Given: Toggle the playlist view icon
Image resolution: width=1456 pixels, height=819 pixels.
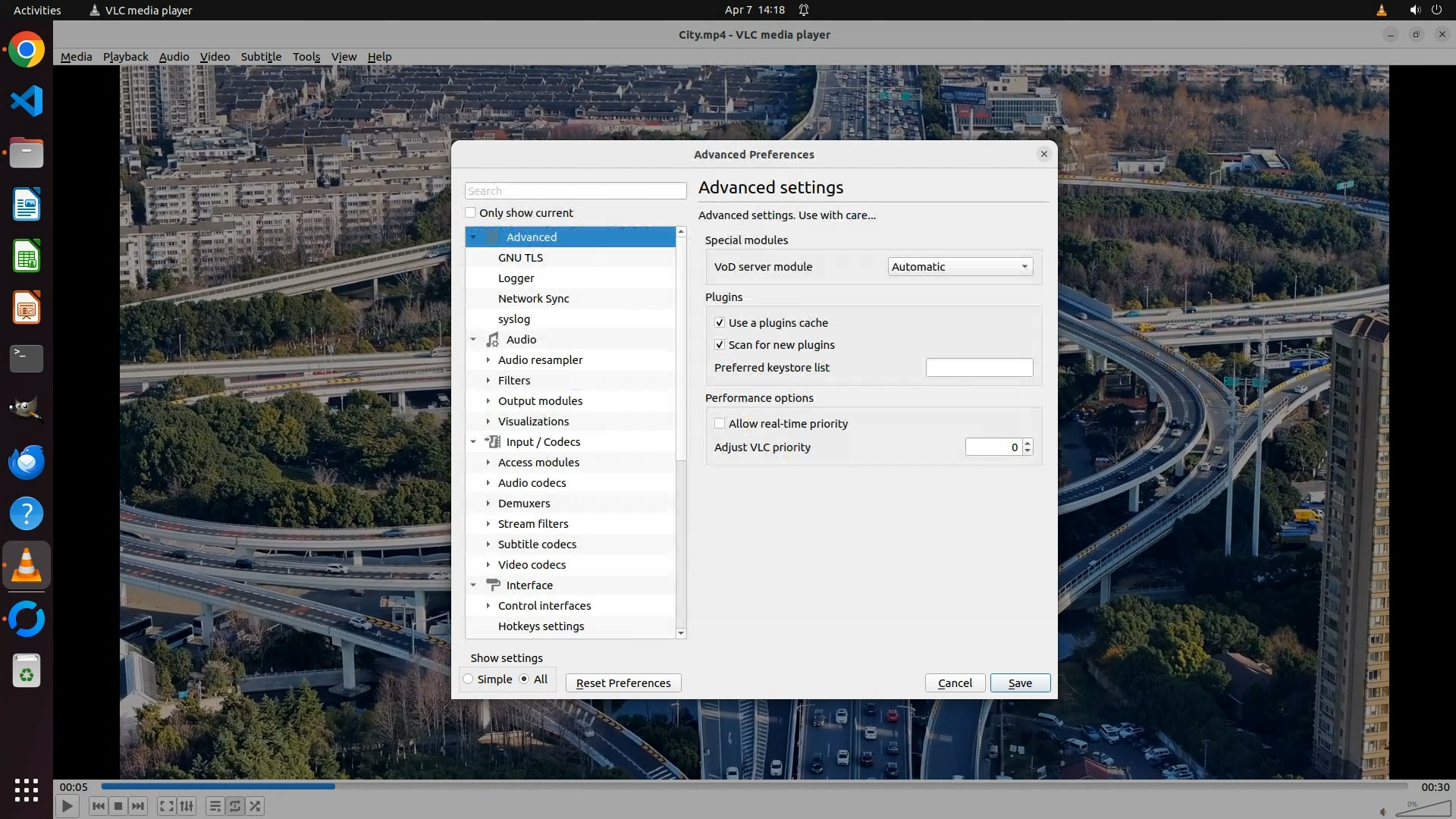Looking at the screenshot, I should point(215,806).
